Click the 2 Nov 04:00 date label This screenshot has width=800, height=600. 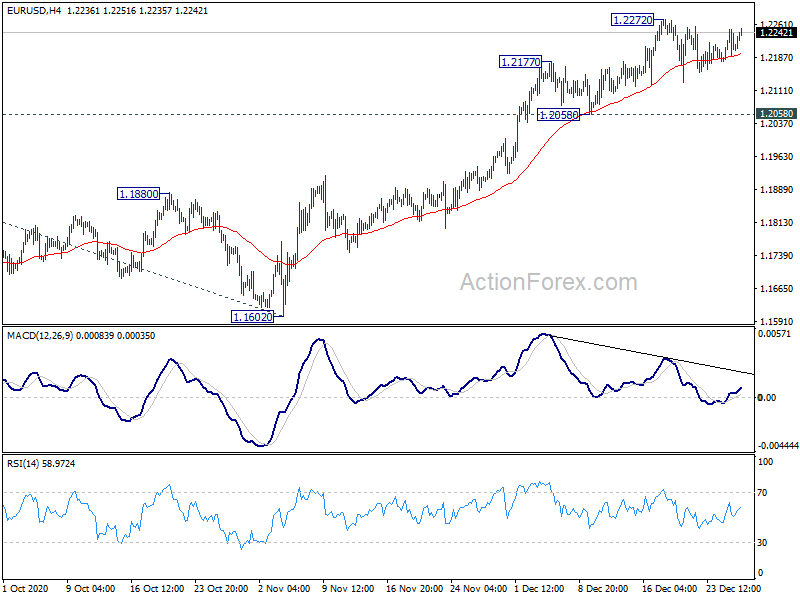[x=284, y=588]
